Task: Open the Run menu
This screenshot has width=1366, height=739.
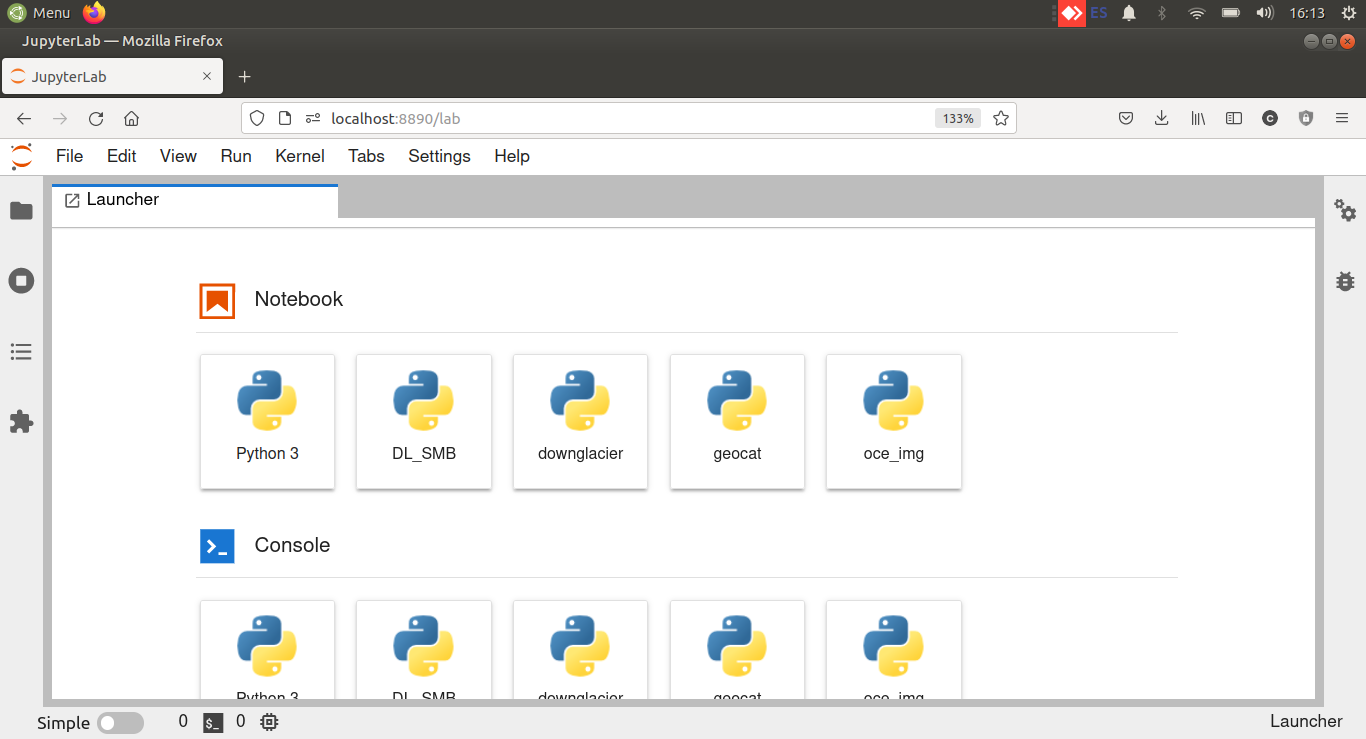Action: coord(236,156)
